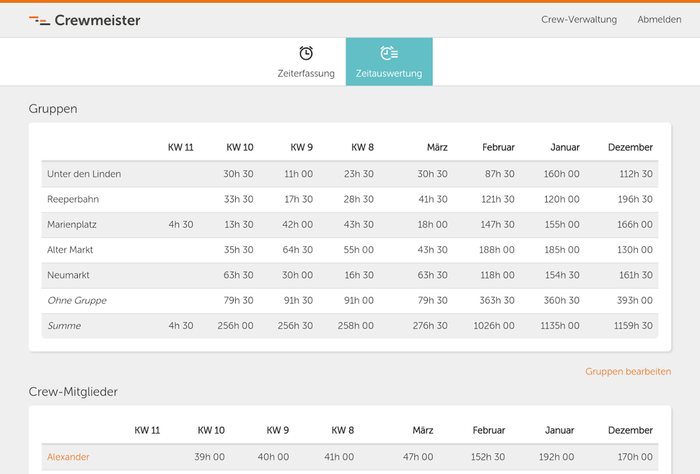700x474 pixels.
Task: Click the Zeiterfassung alarm clock icon
Action: pyautogui.click(x=306, y=53)
